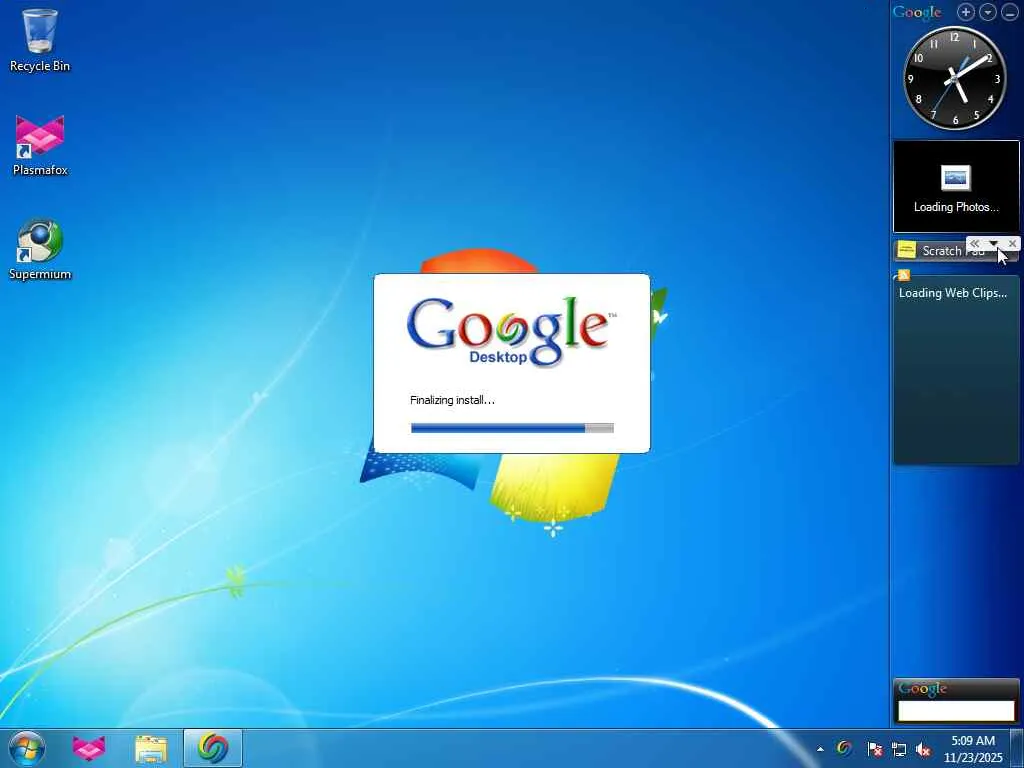Select the Plasmafox desktop shortcut
The image size is (1024, 768).
click(x=40, y=145)
